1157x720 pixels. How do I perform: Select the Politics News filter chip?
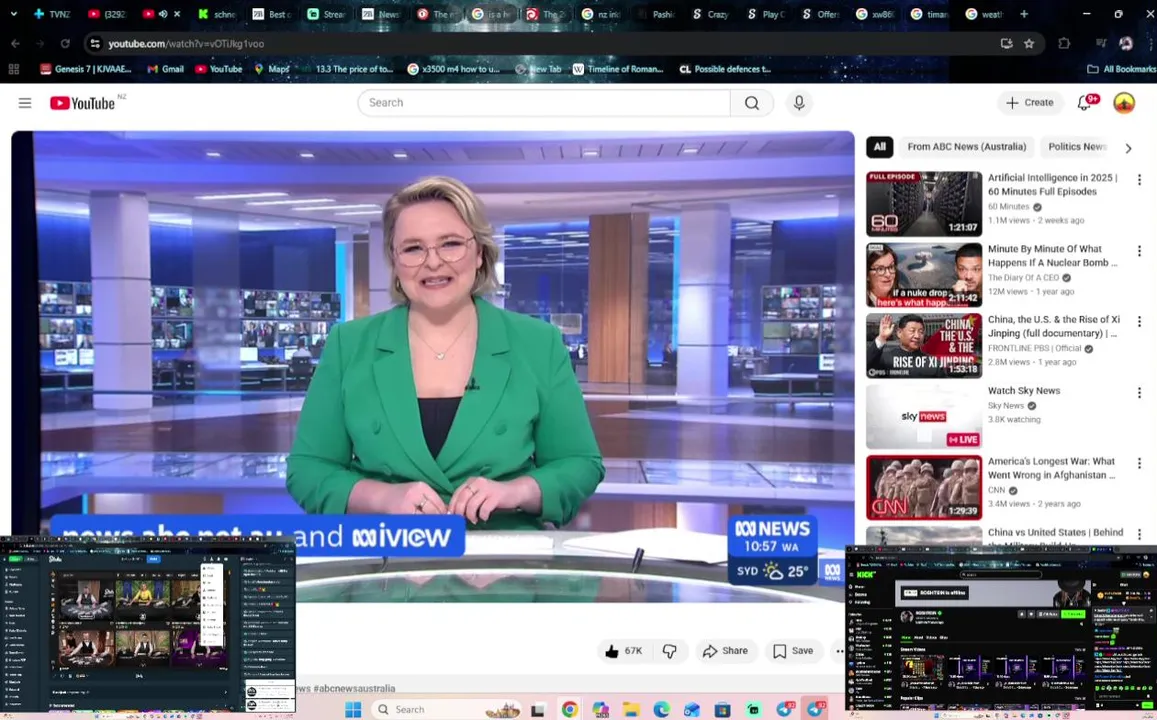tap(1077, 147)
